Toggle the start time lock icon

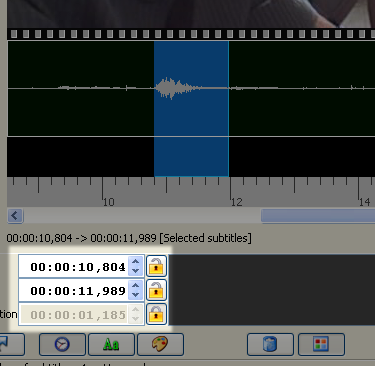pos(156,266)
